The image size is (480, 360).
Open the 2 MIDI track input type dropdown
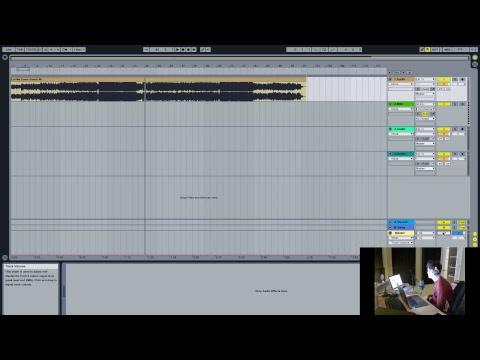pos(425,104)
